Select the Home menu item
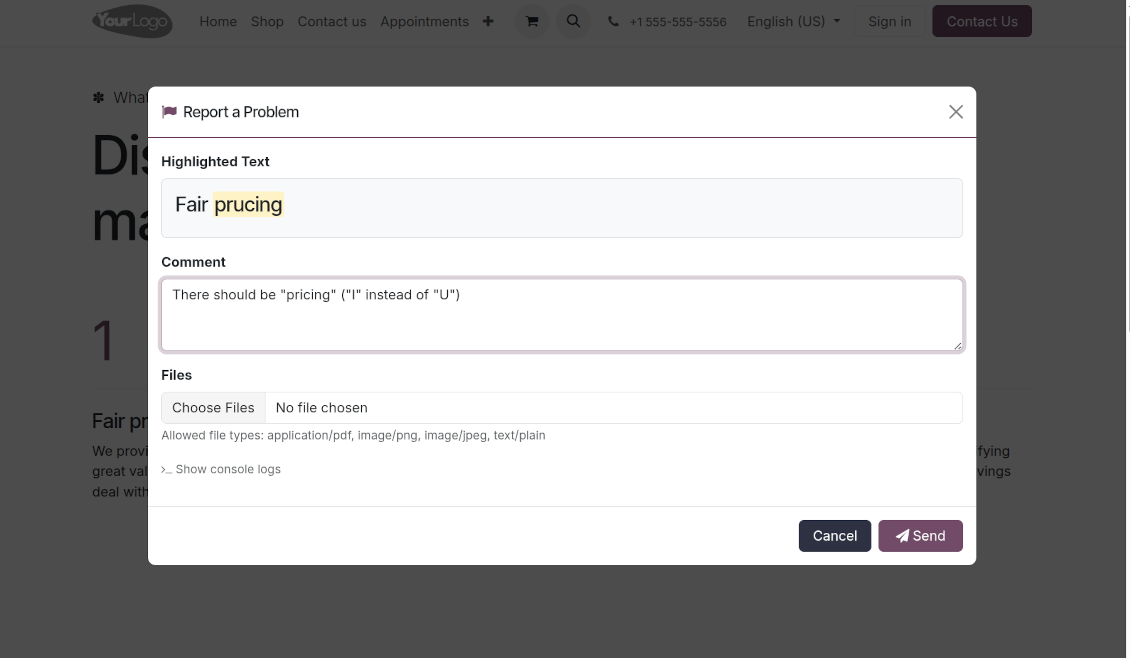The height and width of the screenshot is (658, 1130). (218, 21)
